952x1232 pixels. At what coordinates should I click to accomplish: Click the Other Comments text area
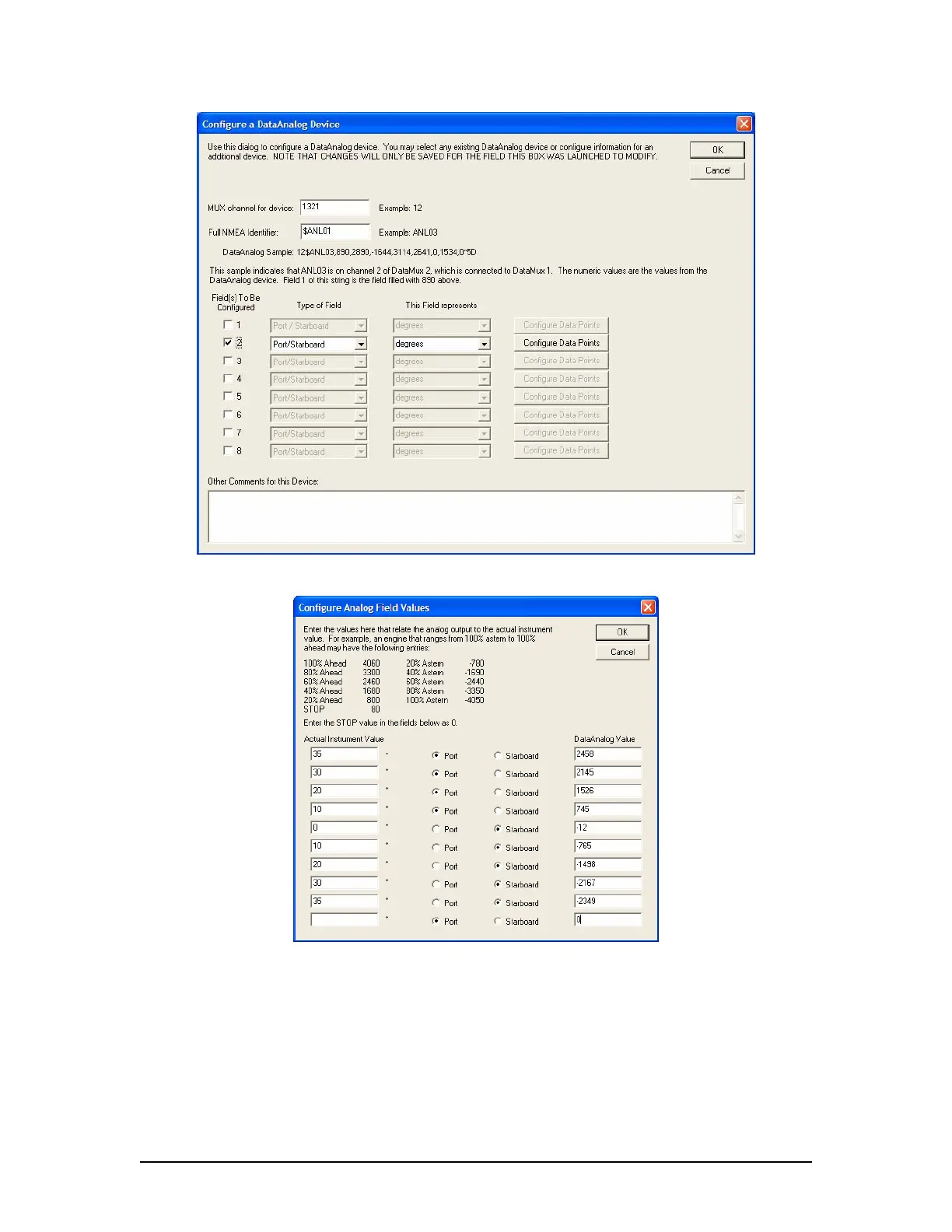(470, 516)
